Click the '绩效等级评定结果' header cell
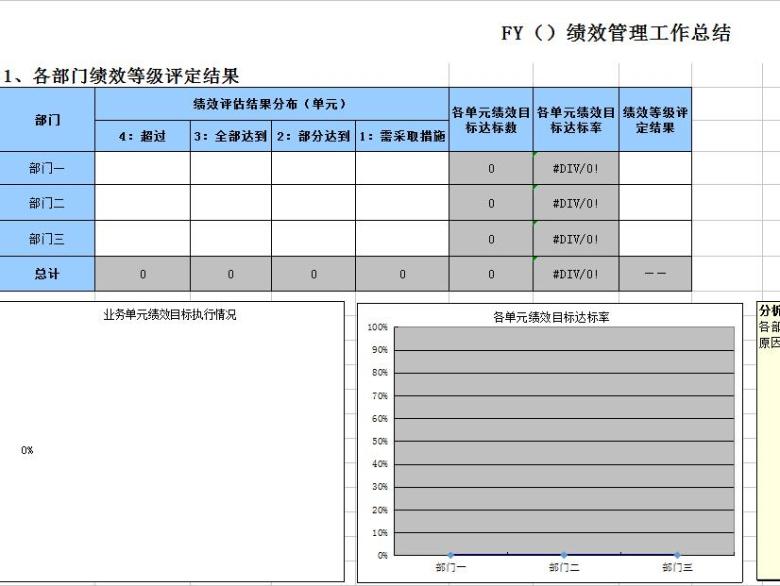The image size is (780, 586). [655, 120]
